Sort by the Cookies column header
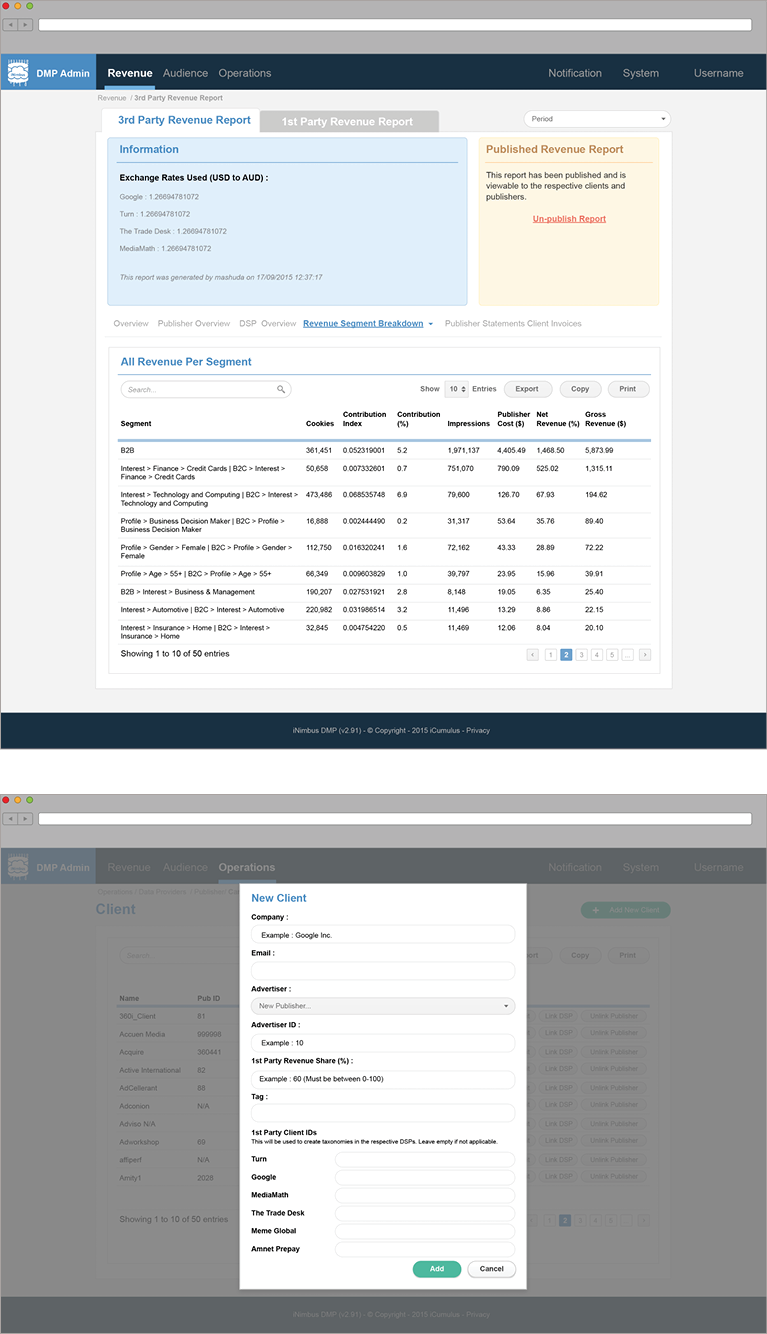 tap(320, 424)
